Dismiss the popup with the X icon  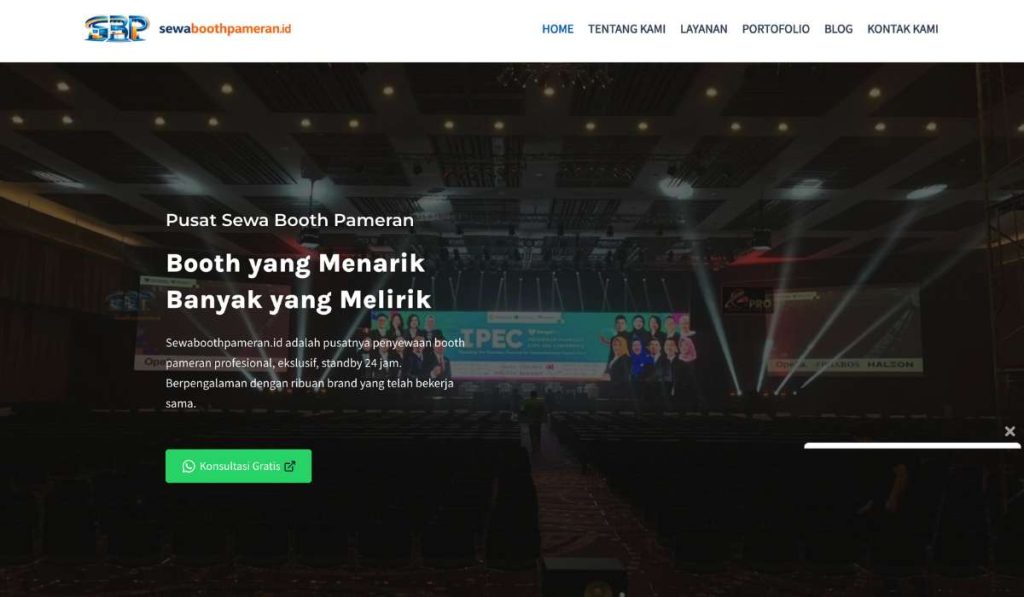pyautogui.click(x=1010, y=431)
